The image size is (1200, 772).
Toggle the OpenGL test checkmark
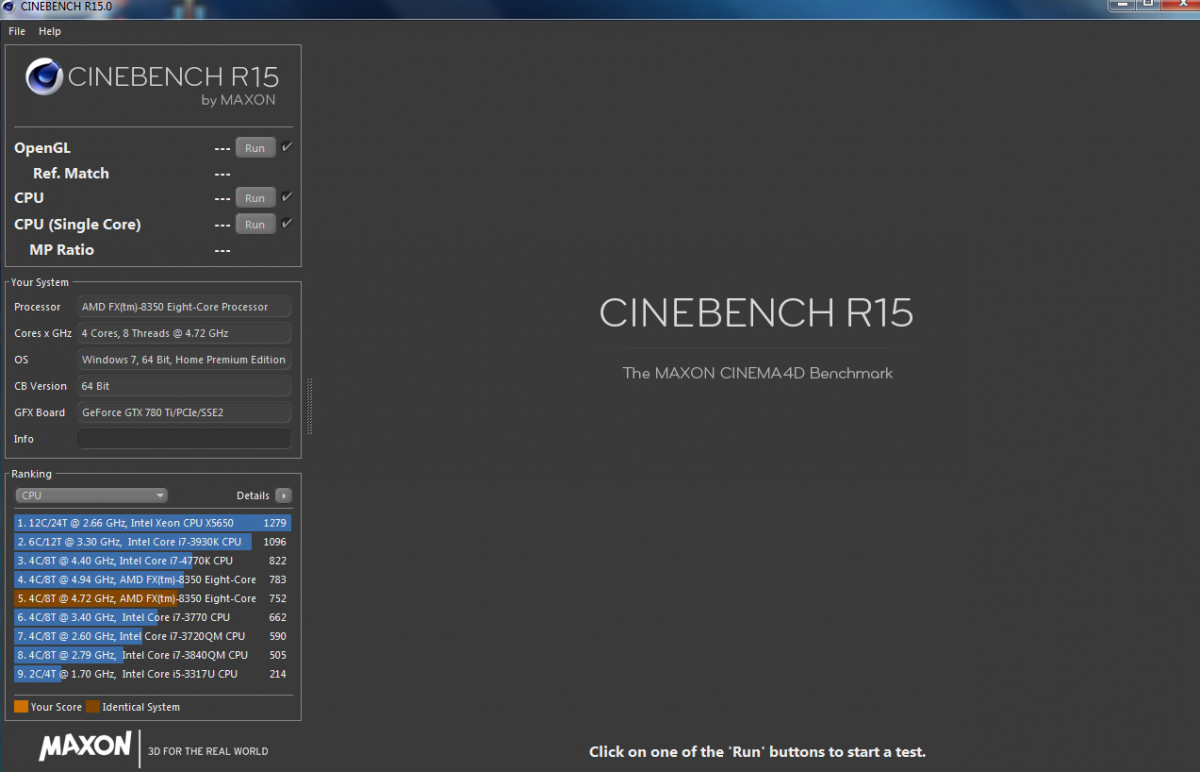point(287,147)
